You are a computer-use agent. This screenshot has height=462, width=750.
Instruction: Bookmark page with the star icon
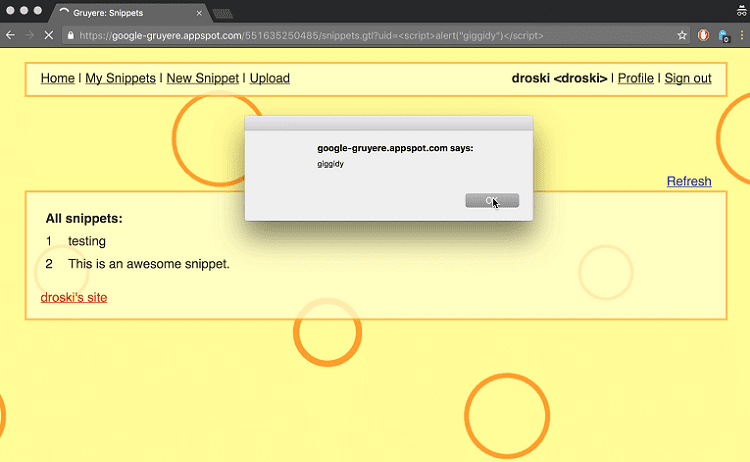pyautogui.click(x=682, y=35)
